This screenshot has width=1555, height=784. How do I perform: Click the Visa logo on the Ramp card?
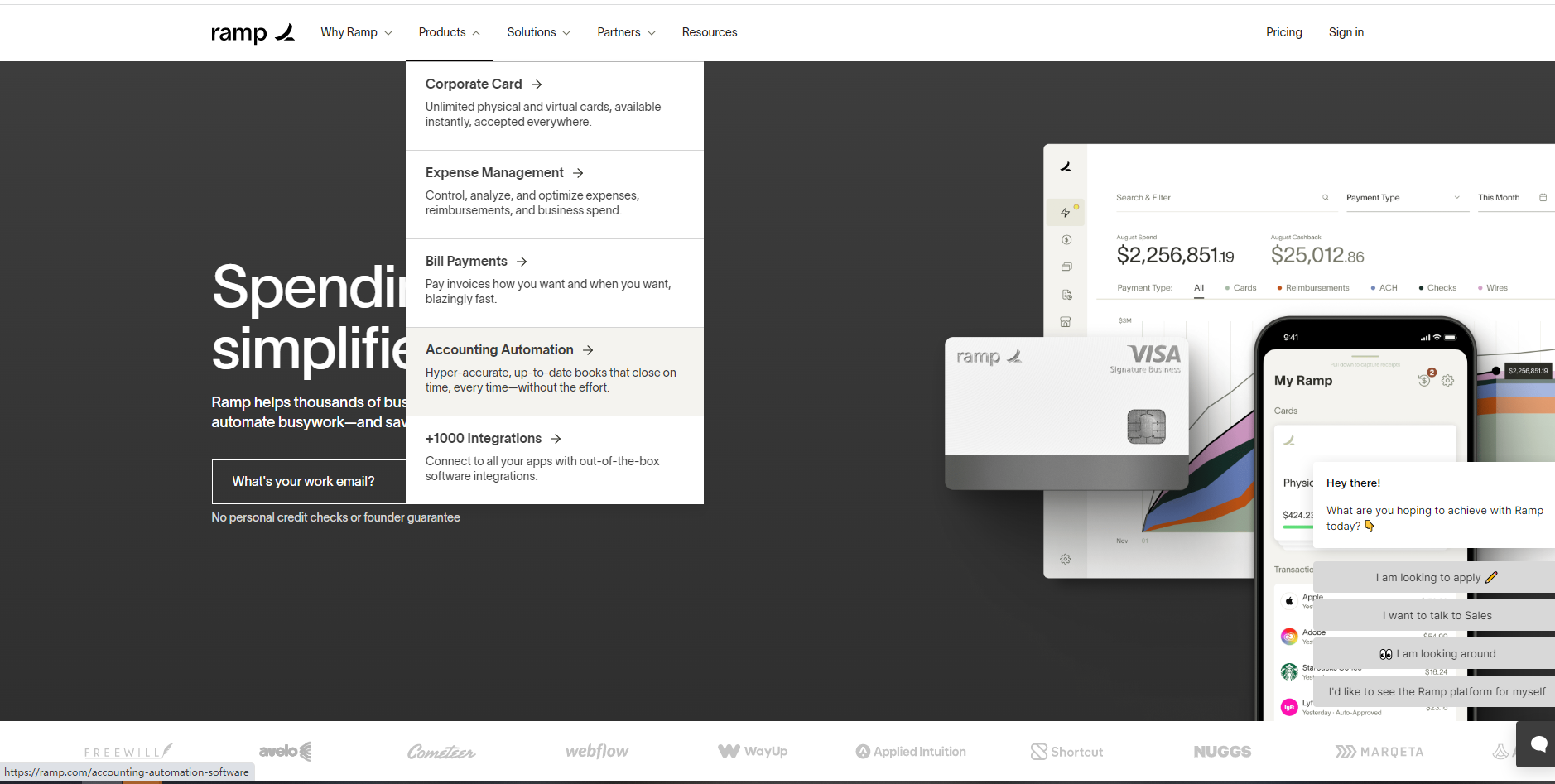[x=1154, y=354]
